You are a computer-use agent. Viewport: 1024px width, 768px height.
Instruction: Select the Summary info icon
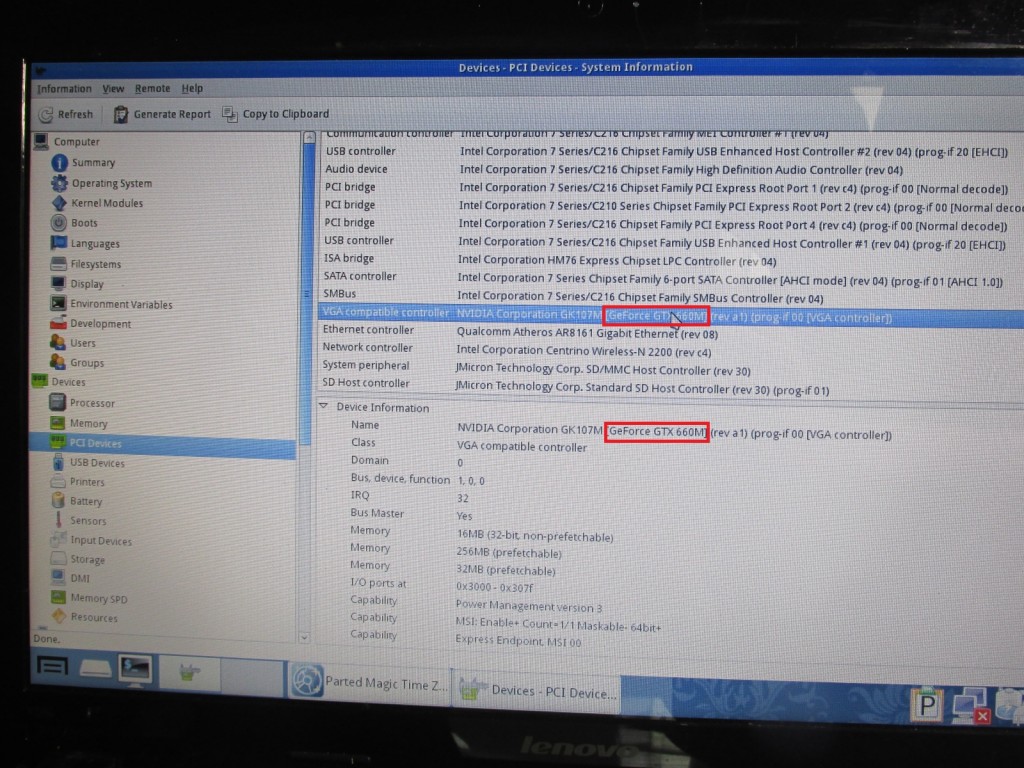pyautogui.click(x=59, y=163)
